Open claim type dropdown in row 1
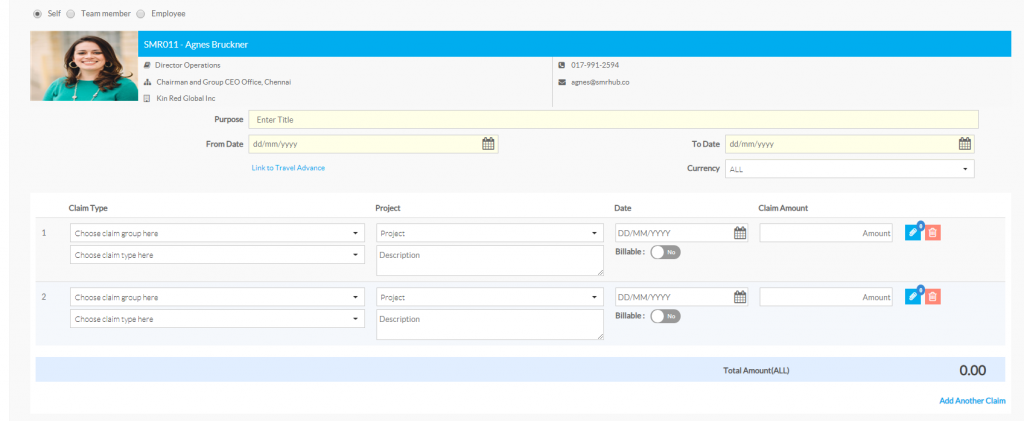Image resolution: width=1024 pixels, height=421 pixels. [217, 255]
